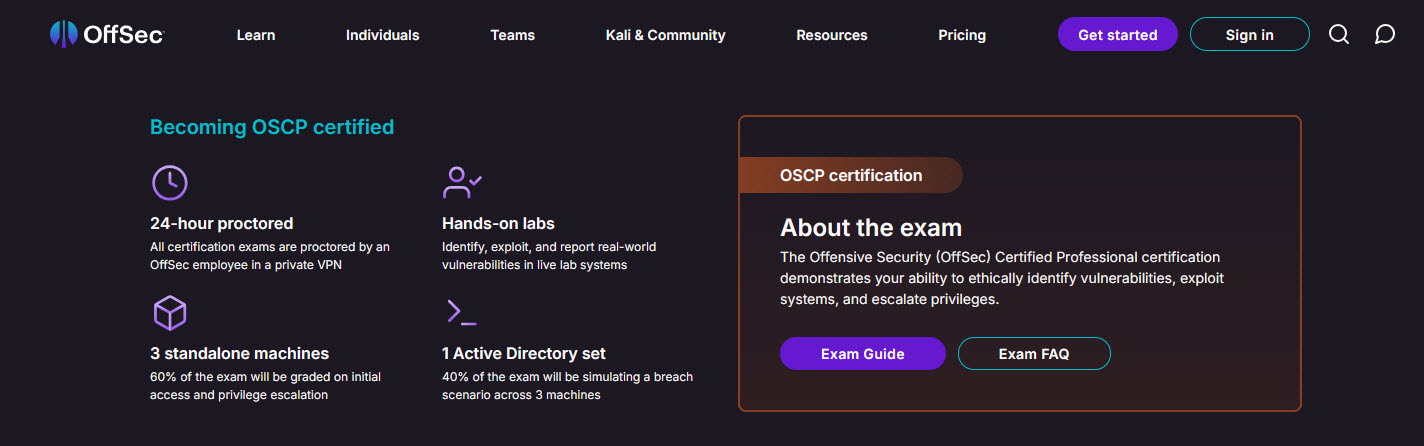Open the Learn menu

(x=256, y=34)
